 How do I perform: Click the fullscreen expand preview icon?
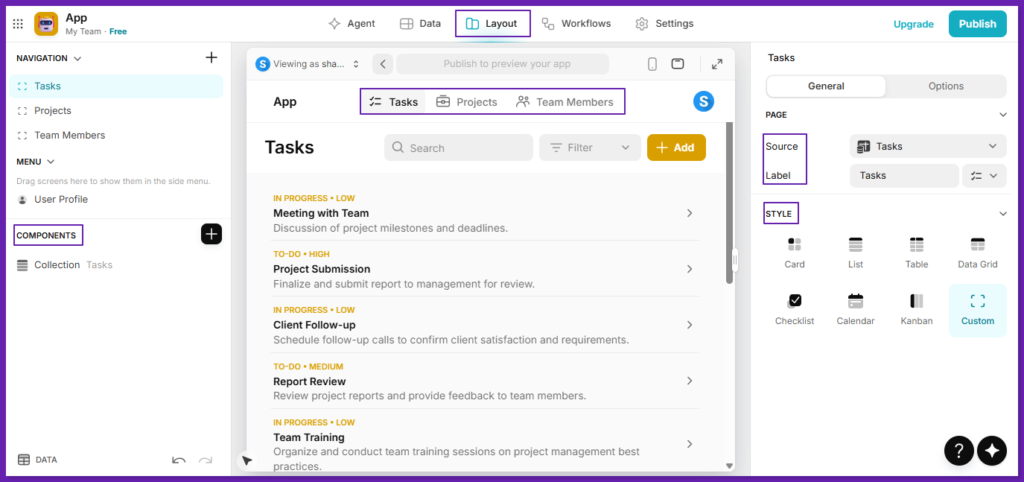tap(717, 64)
